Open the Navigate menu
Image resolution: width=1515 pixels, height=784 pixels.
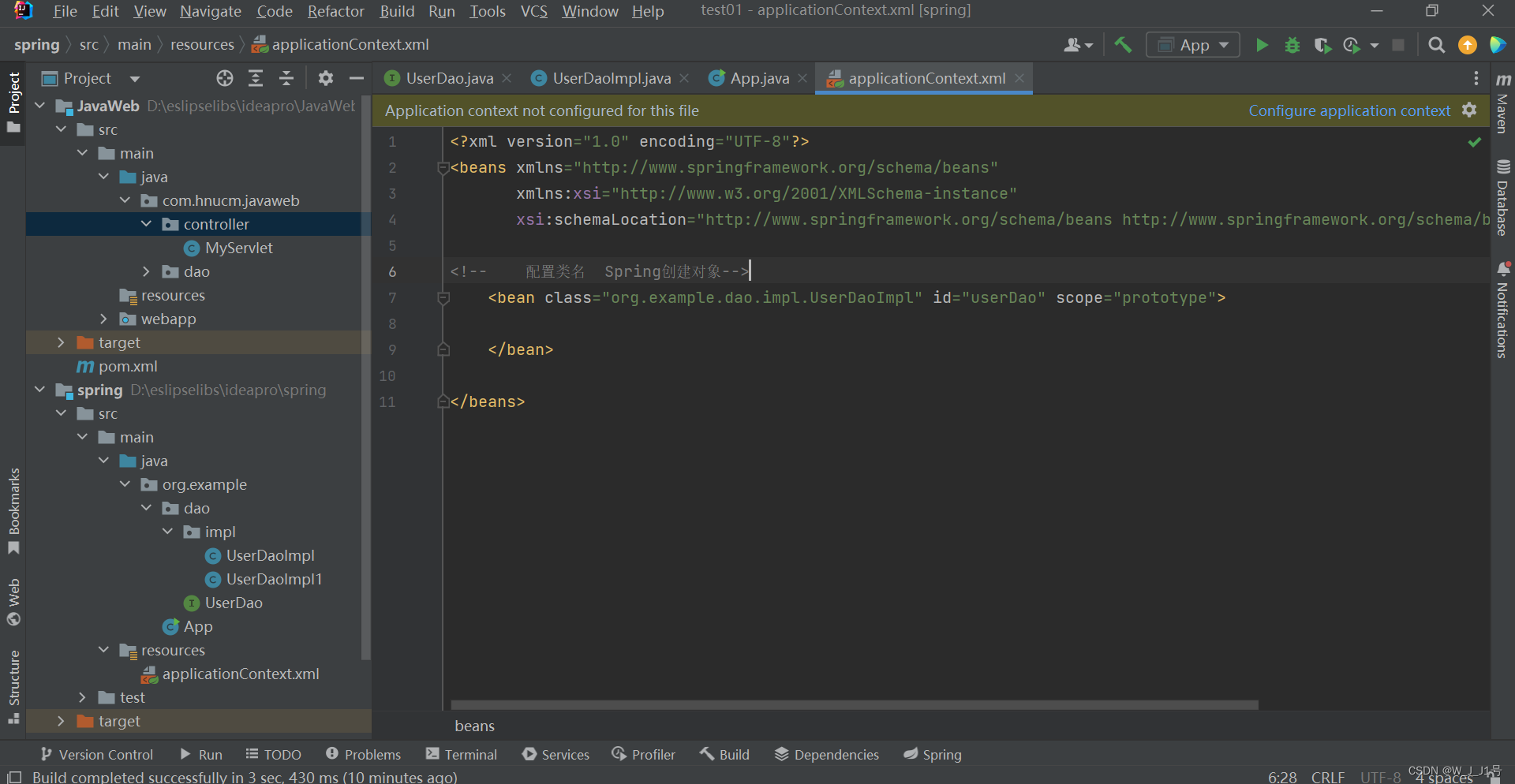click(x=211, y=11)
